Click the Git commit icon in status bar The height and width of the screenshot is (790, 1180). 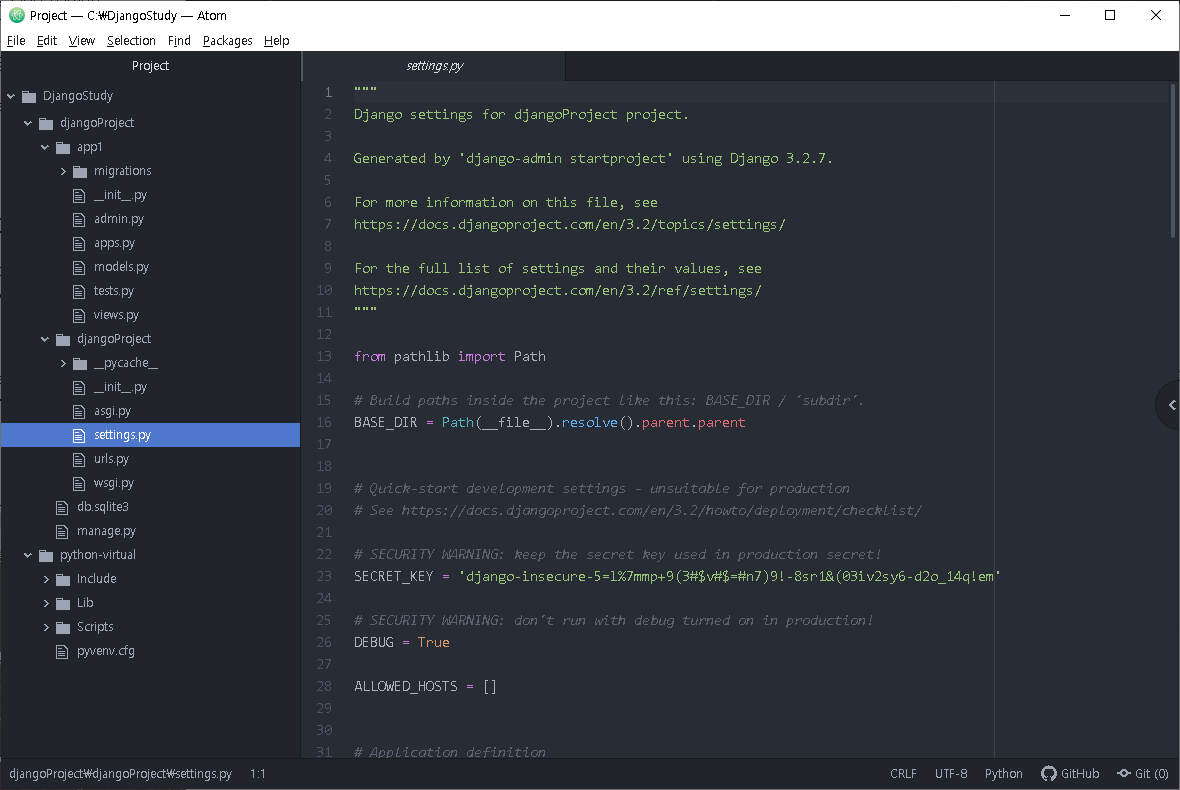click(1124, 773)
